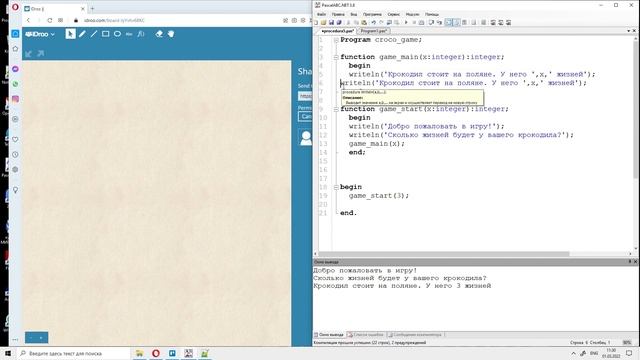Screen dimensions: 640x360
Task: Select the pointer tool in IDroo toolbar
Action: point(70,34)
